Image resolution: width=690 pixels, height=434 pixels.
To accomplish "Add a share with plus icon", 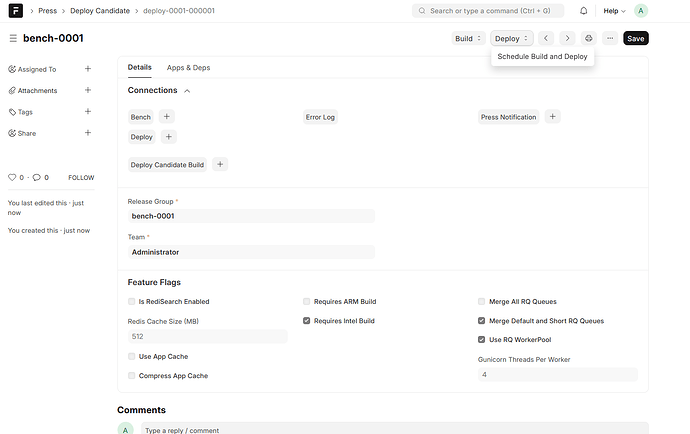I will pos(88,132).
